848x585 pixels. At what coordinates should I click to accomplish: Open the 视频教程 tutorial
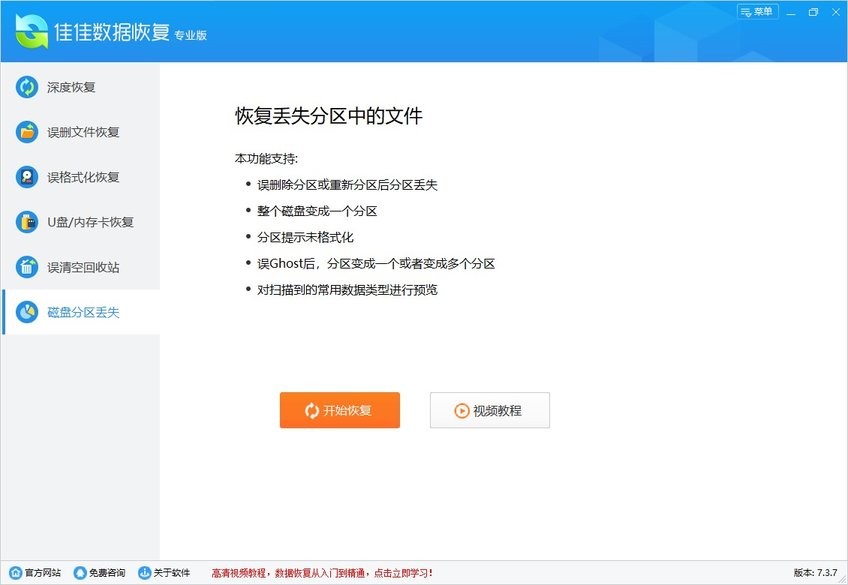[x=490, y=410]
